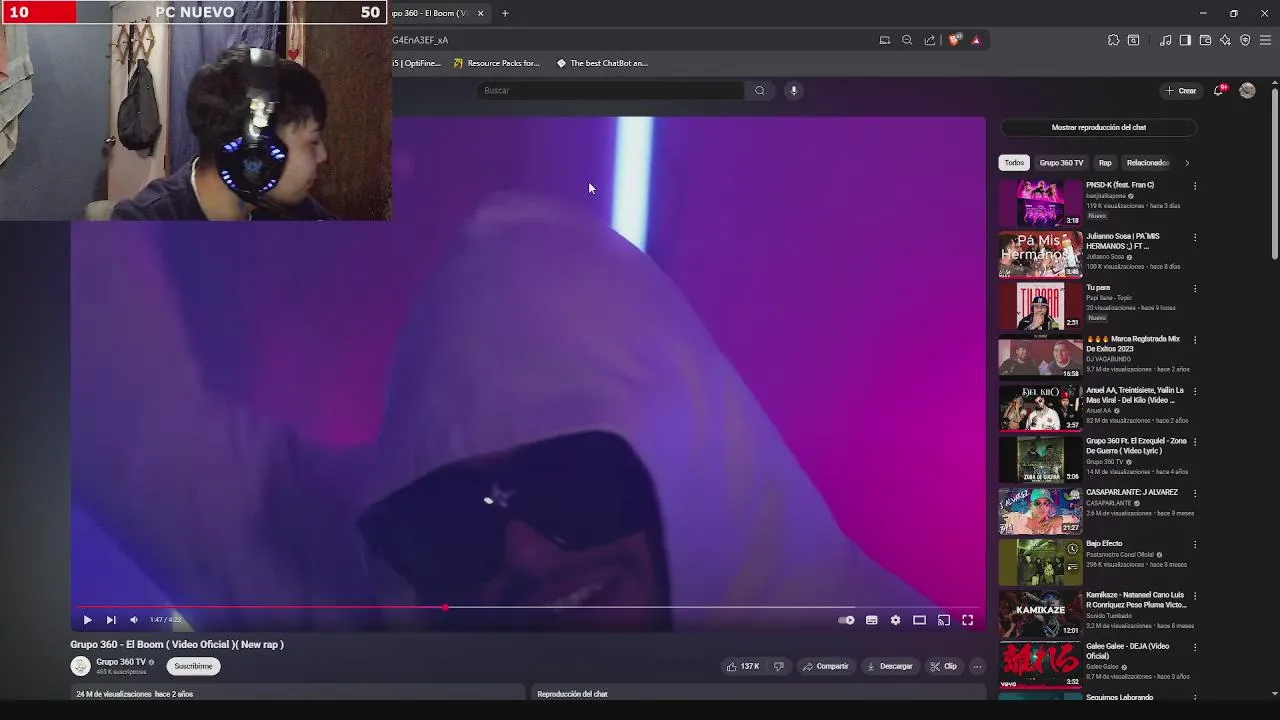The image size is (1280, 720).
Task: Switch to theater mode view
Action: tap(919, 620)
